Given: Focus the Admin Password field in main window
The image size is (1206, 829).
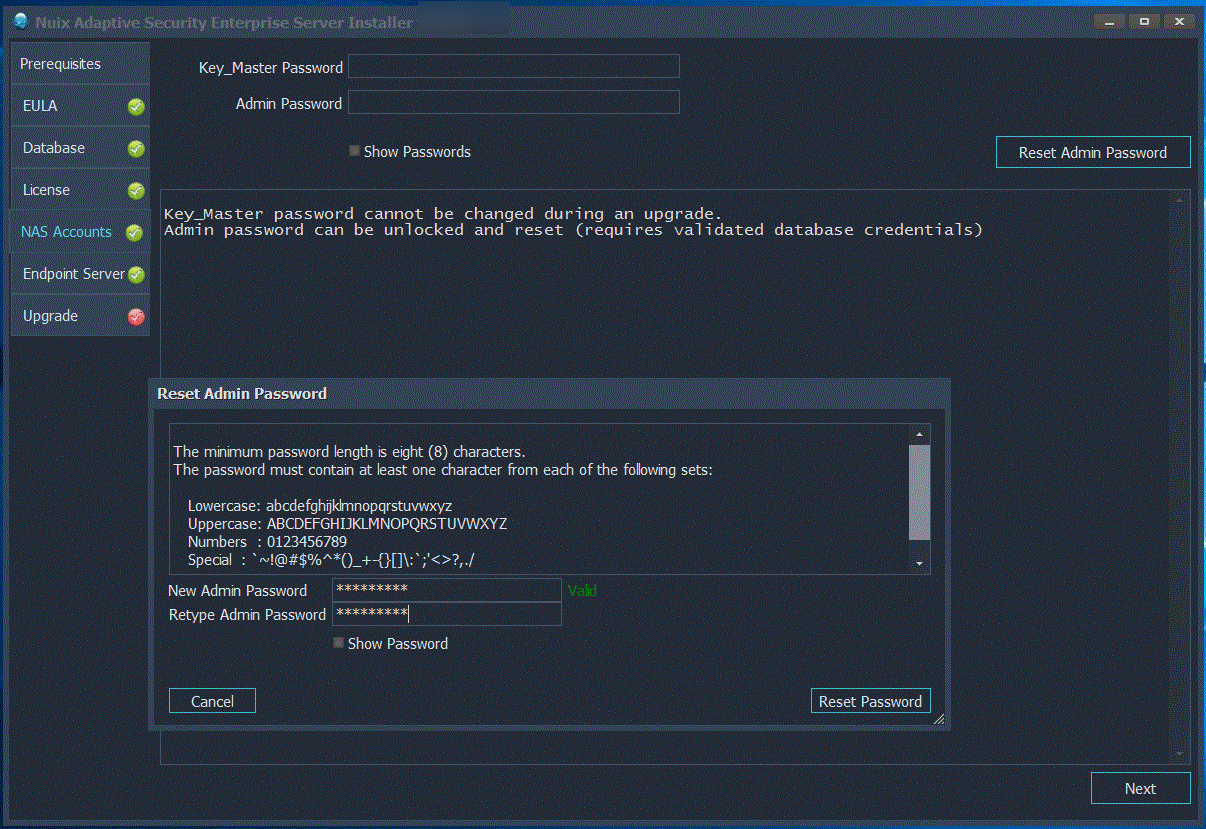Looking at the screenshot, I should [513, 102].
